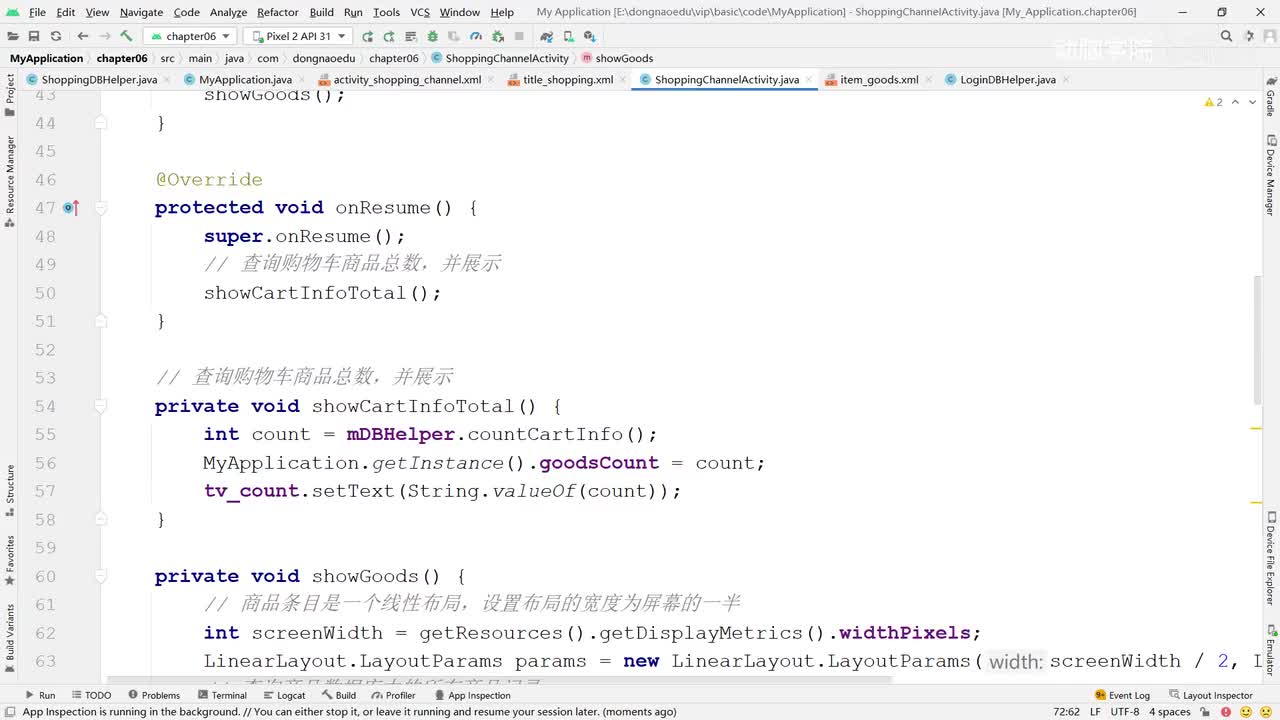The width and height of the screenshot is (1280, 720).
Task: Close the item_goods.xml tab
Action: tap(928, 79)
